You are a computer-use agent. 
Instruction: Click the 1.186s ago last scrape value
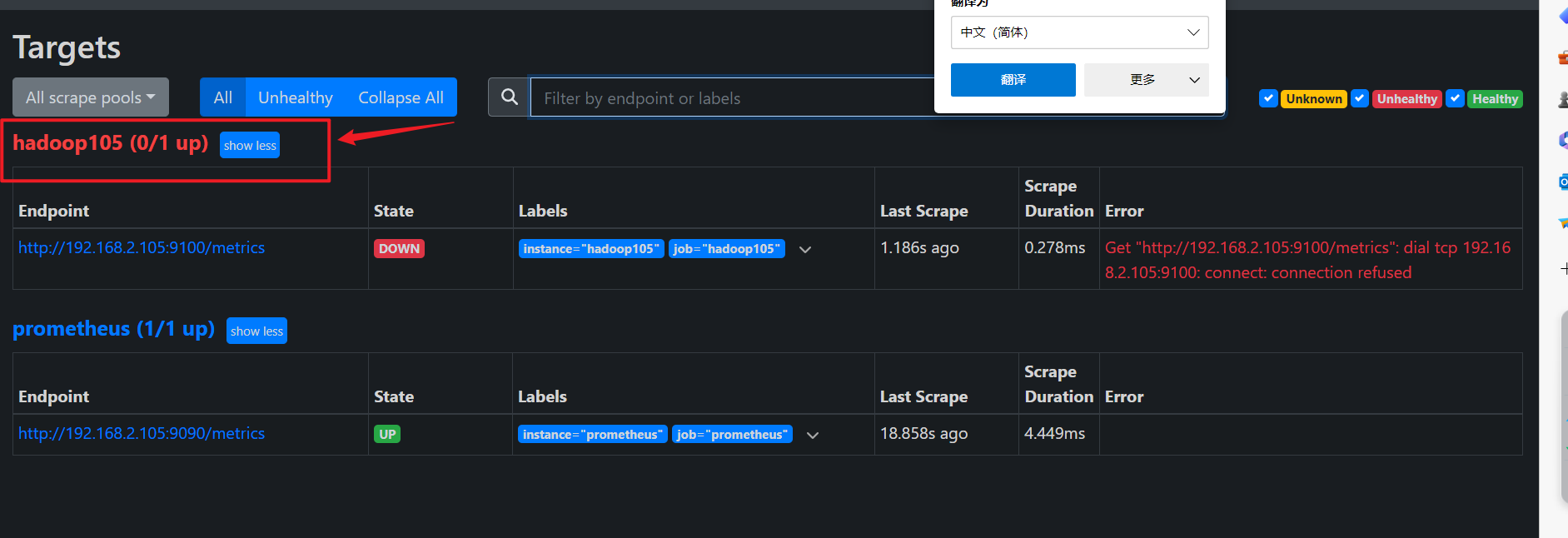tap(919, 247)
